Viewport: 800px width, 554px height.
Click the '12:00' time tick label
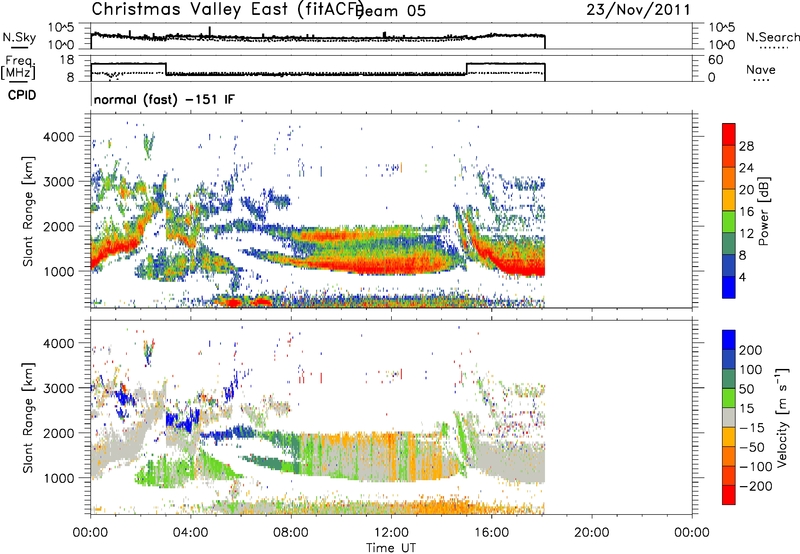(391, 533)
